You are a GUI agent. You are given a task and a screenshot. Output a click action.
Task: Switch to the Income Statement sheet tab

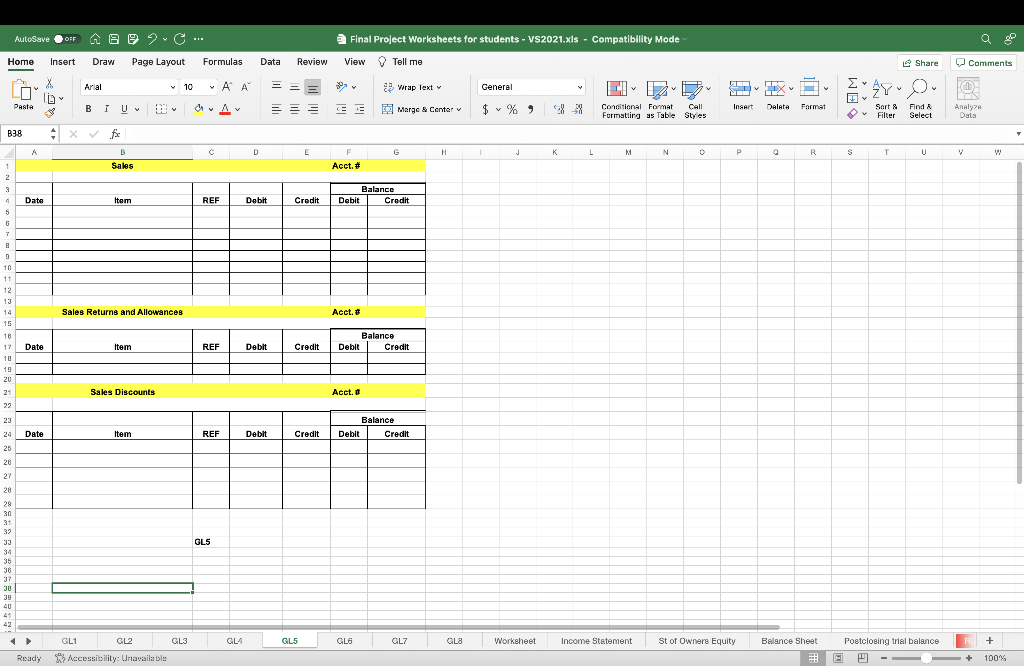point(596,641)
